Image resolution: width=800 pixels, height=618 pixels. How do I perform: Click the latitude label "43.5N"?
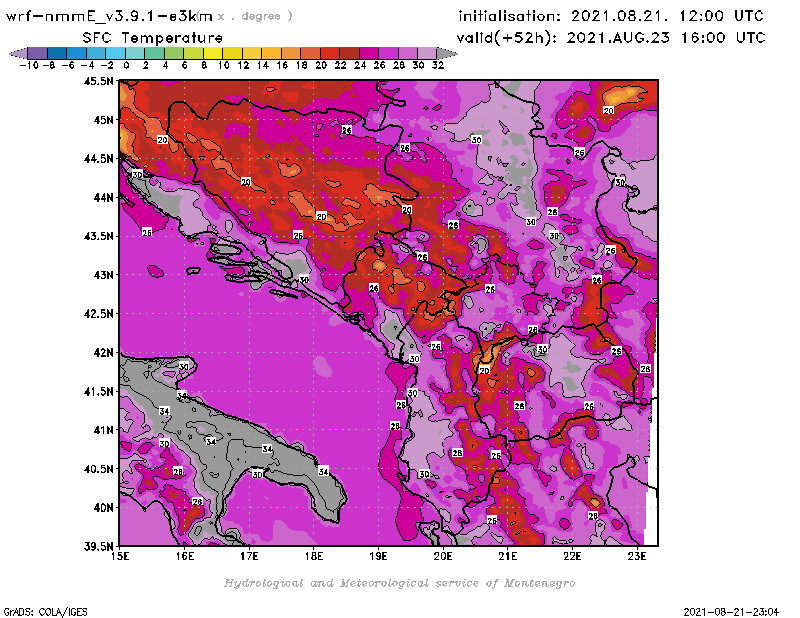point(98,236)
